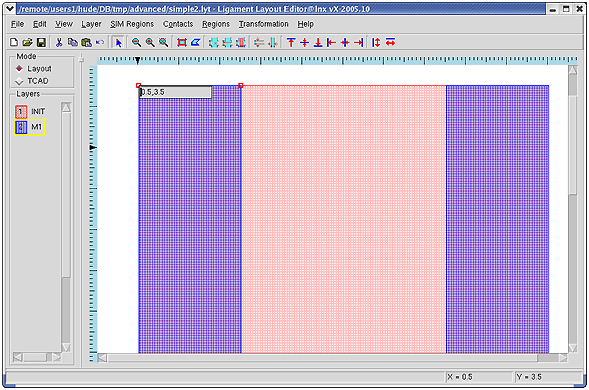589x390 pixels.
Task: Click the third blue-red vertical stretch icon
Action: (241, 42)
